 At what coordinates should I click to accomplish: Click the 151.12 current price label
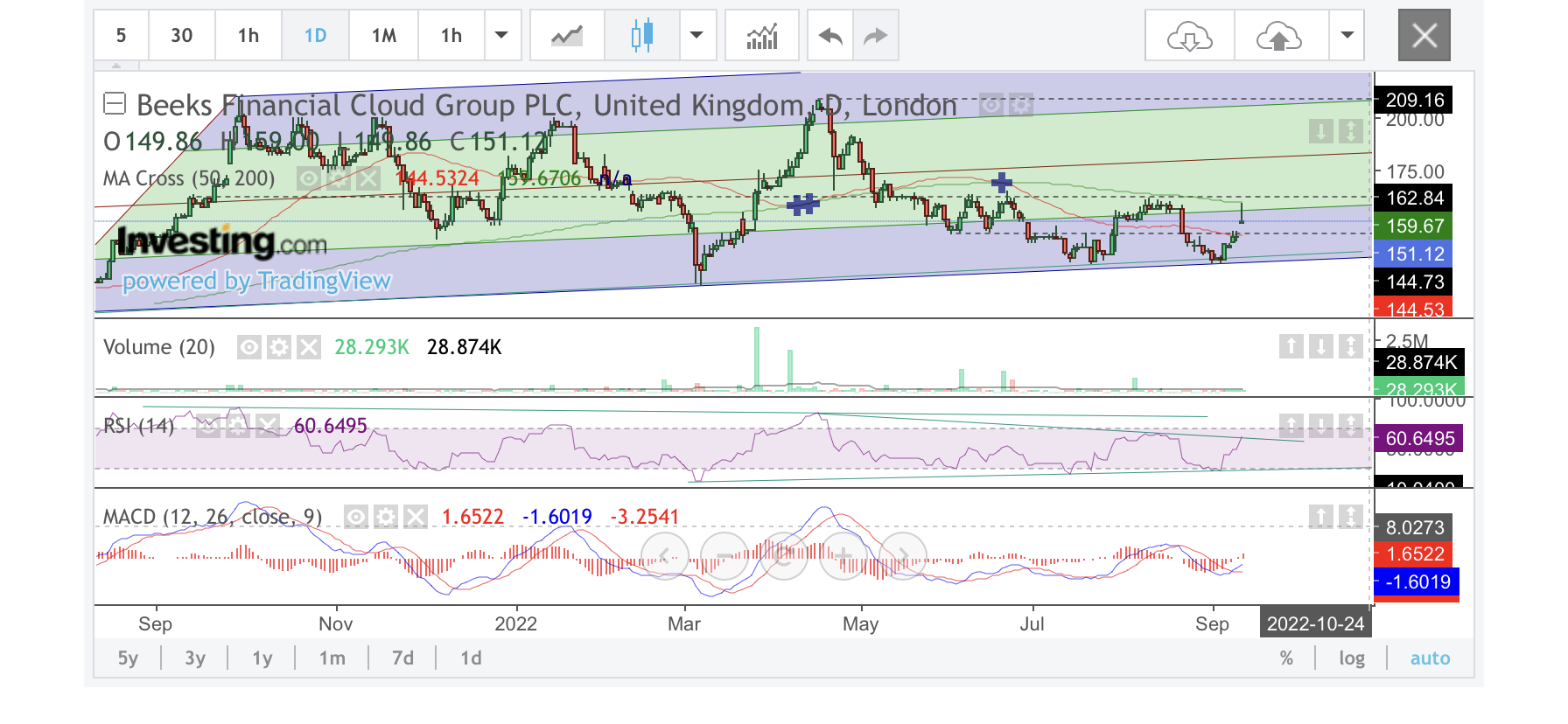[1414, 254]
